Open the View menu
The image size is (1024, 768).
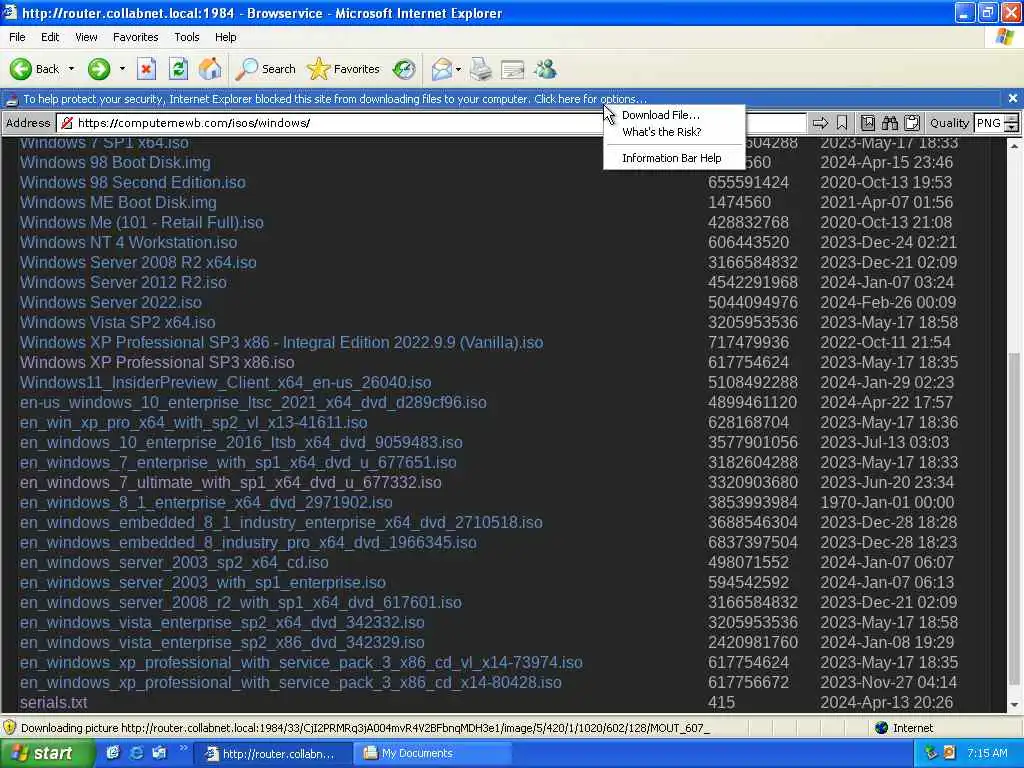point(86,37)
